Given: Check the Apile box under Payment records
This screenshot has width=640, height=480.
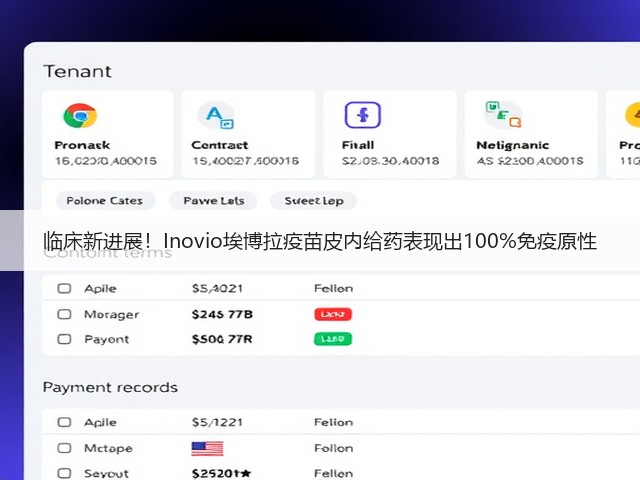Looking at the screenshot, I should coord(64,422).
